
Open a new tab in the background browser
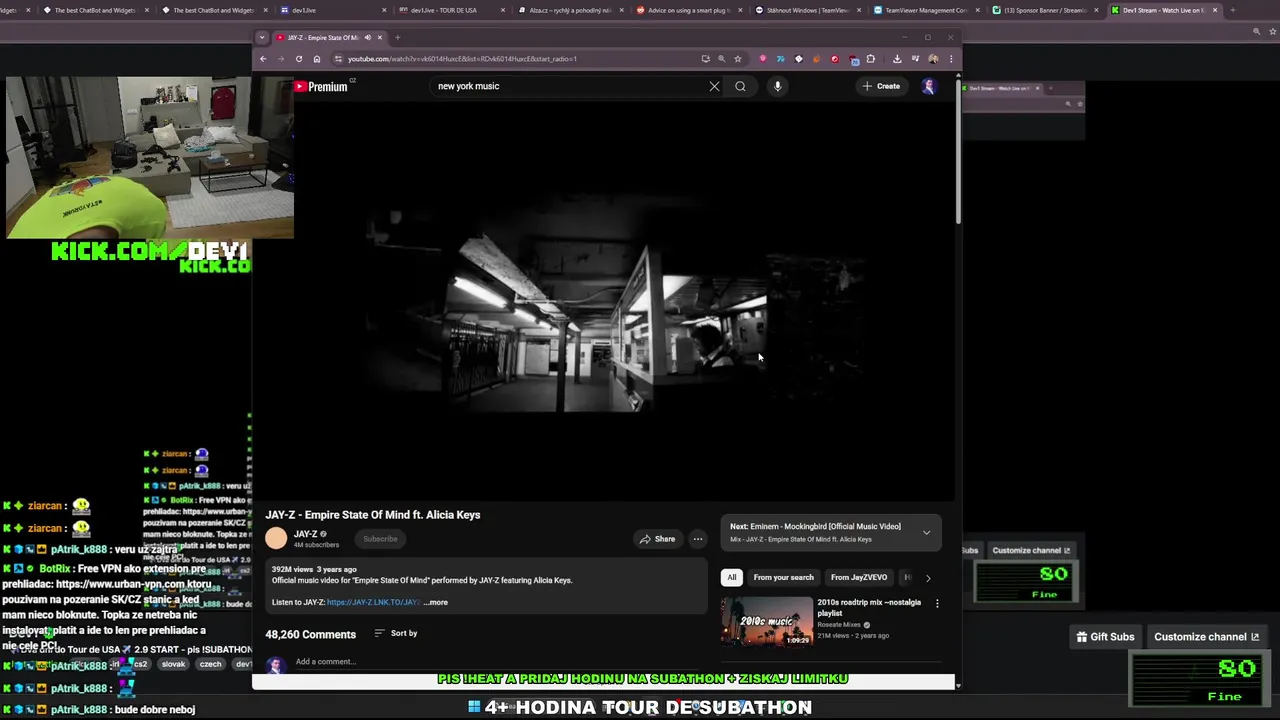pyautogui.click(x=1232, y=10)
